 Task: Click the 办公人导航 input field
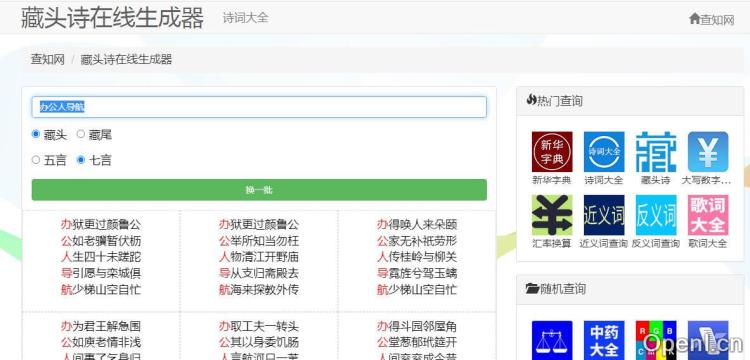pos(259,107)
